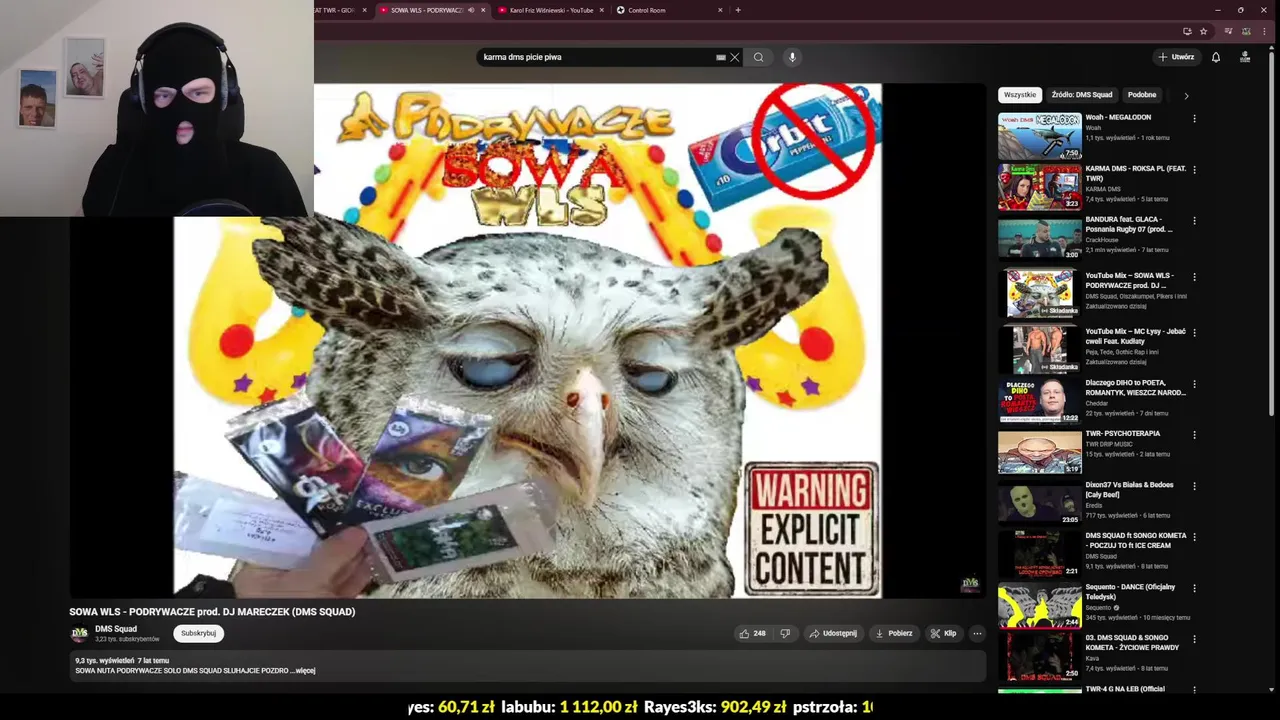Screen dimensions: 1280x720
Task: Click the Subskrybuj button
Action: click(x=198, y=633)
